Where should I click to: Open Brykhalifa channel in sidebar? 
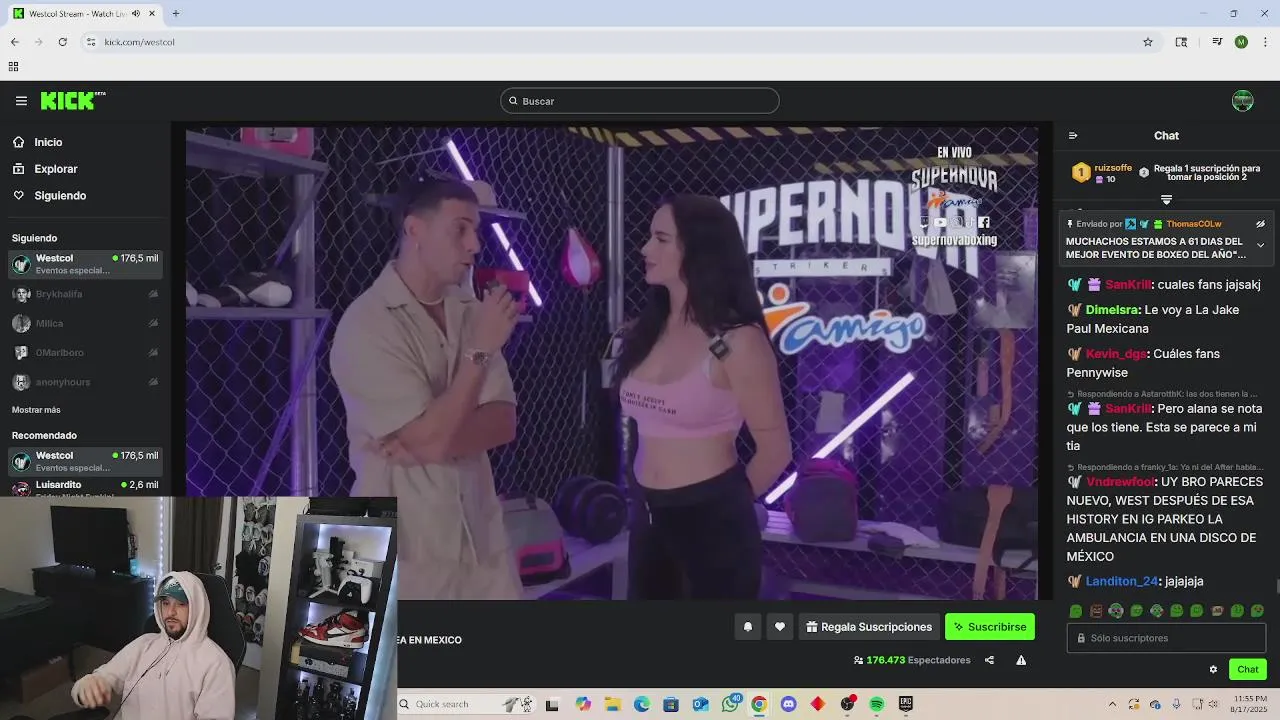(x=85, y=294)
